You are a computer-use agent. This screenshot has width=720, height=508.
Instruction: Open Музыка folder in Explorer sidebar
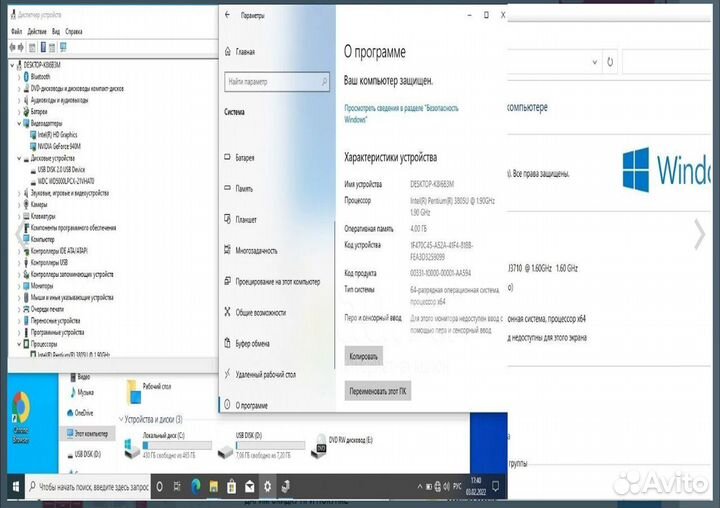(x=82, y=392)
